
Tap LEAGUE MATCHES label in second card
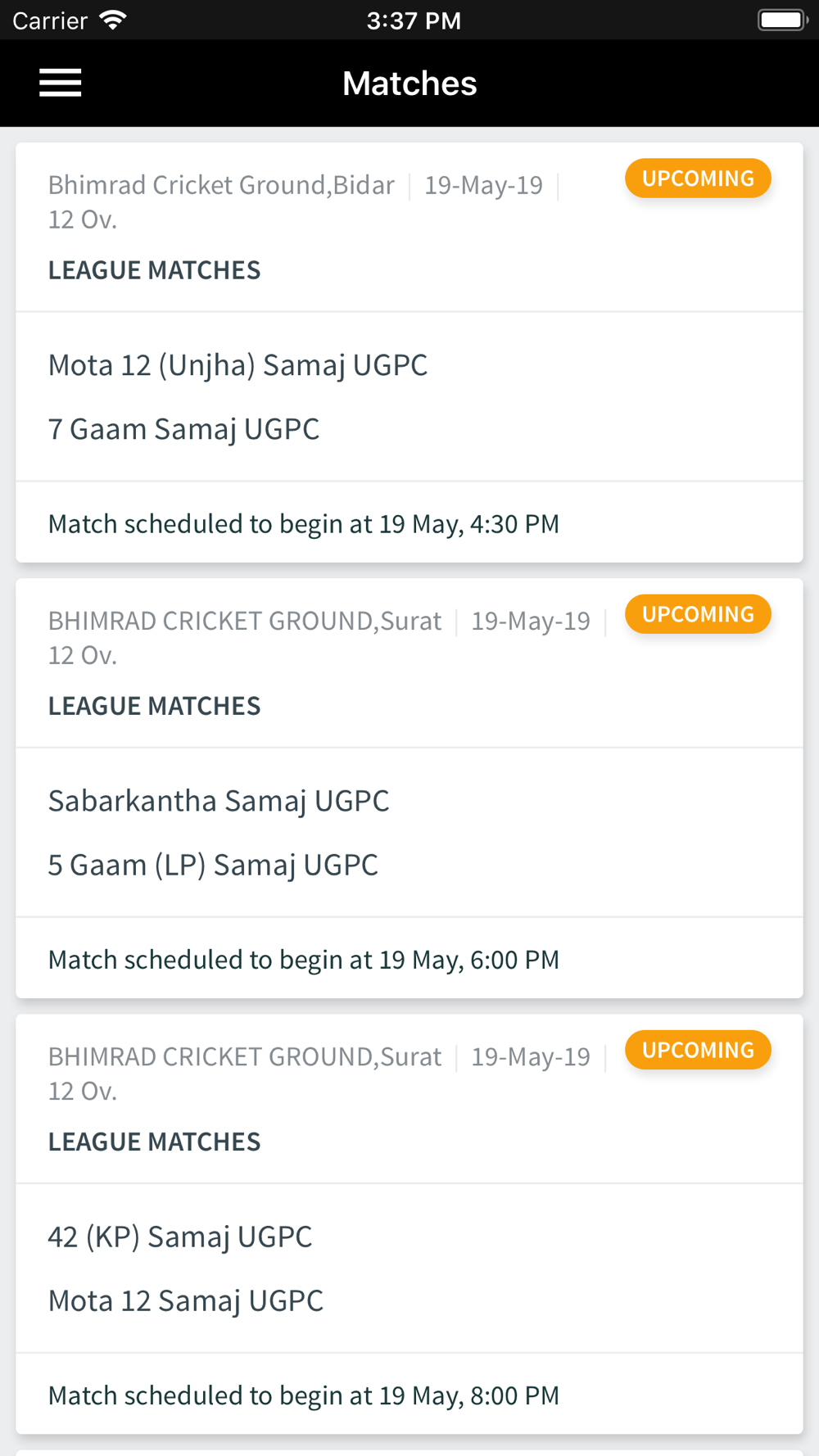point(154,706)
